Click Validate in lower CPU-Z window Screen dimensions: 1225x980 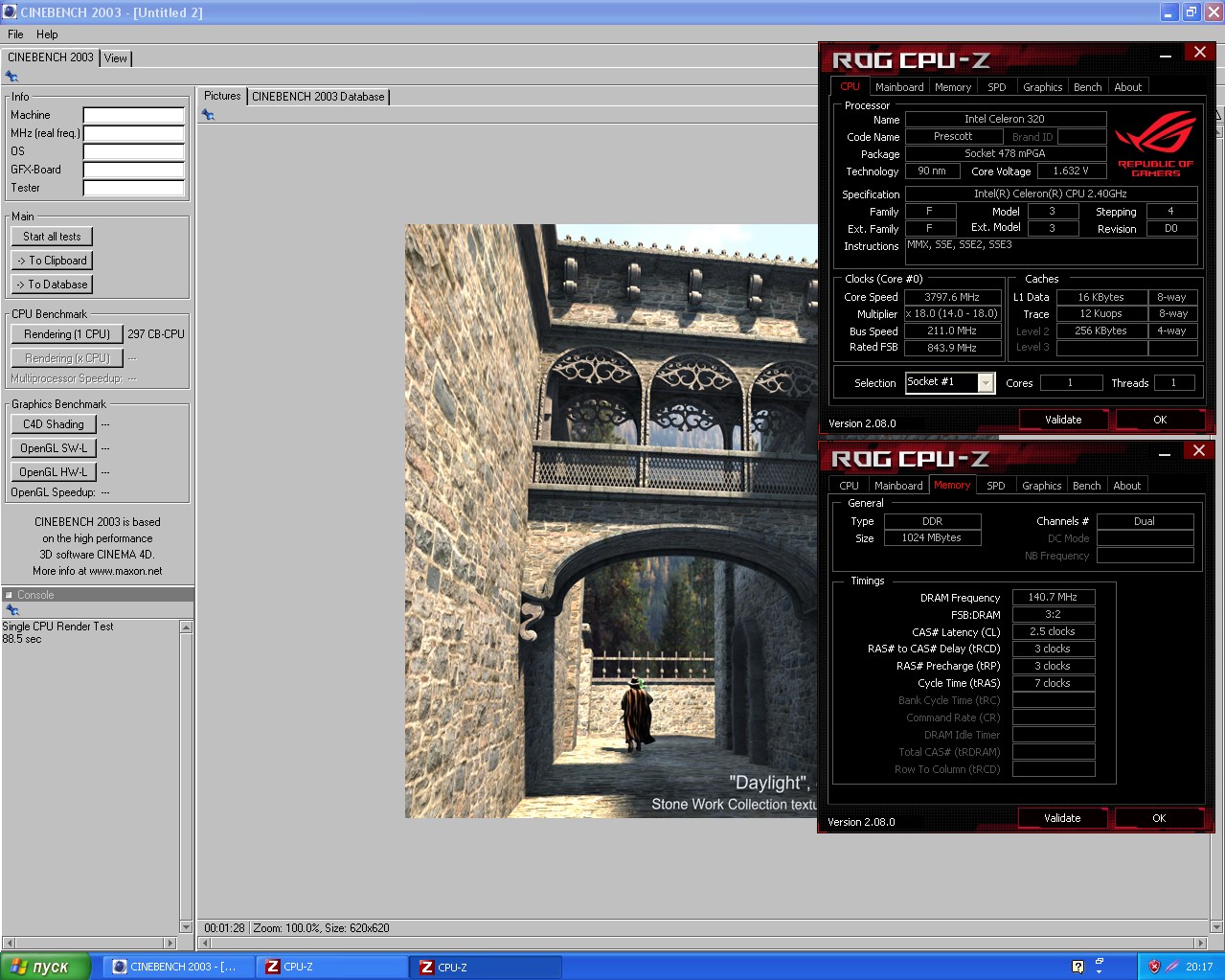pos(1062,818)
